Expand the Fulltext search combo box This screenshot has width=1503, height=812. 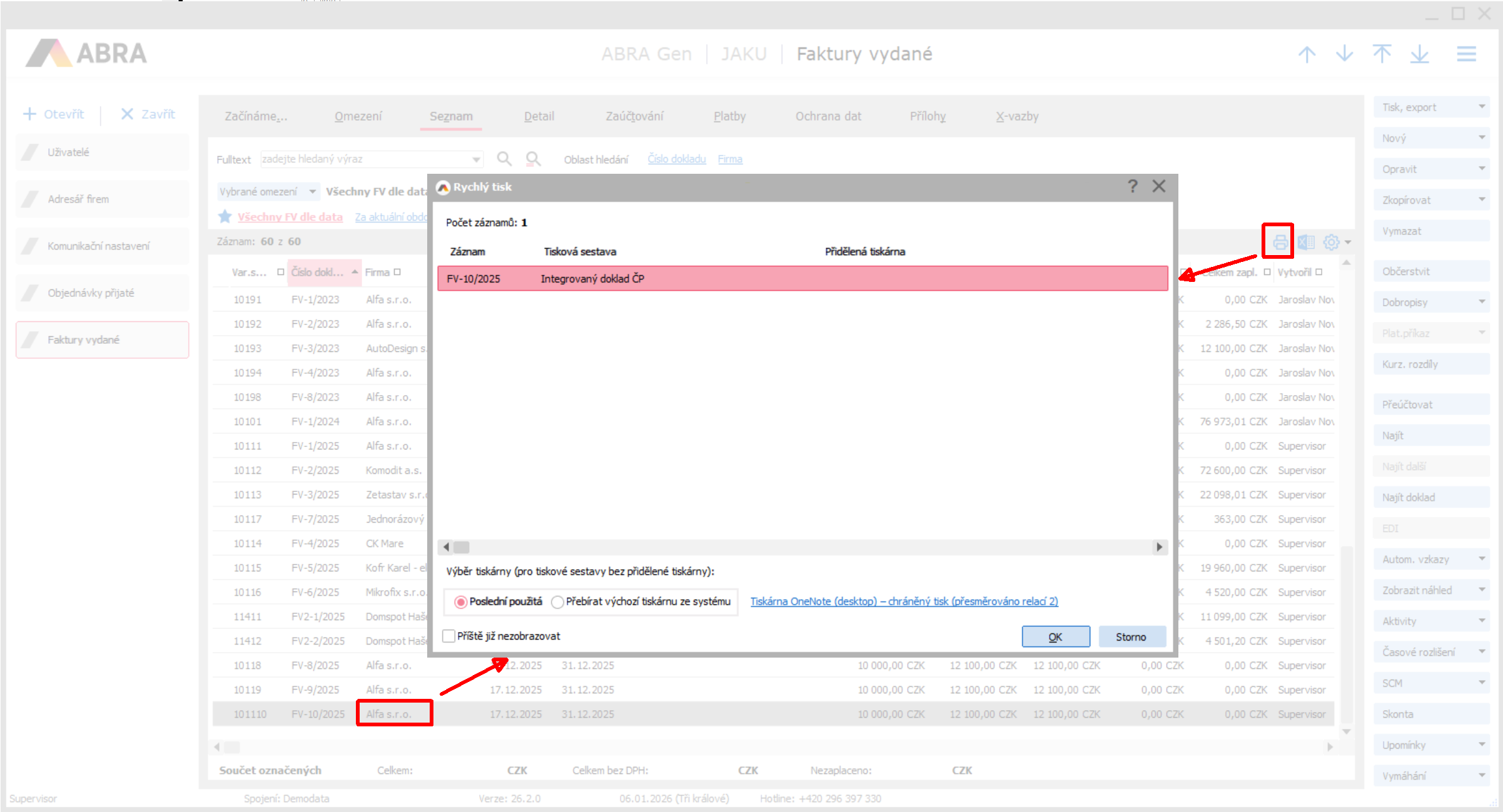[x=476, y=159]
